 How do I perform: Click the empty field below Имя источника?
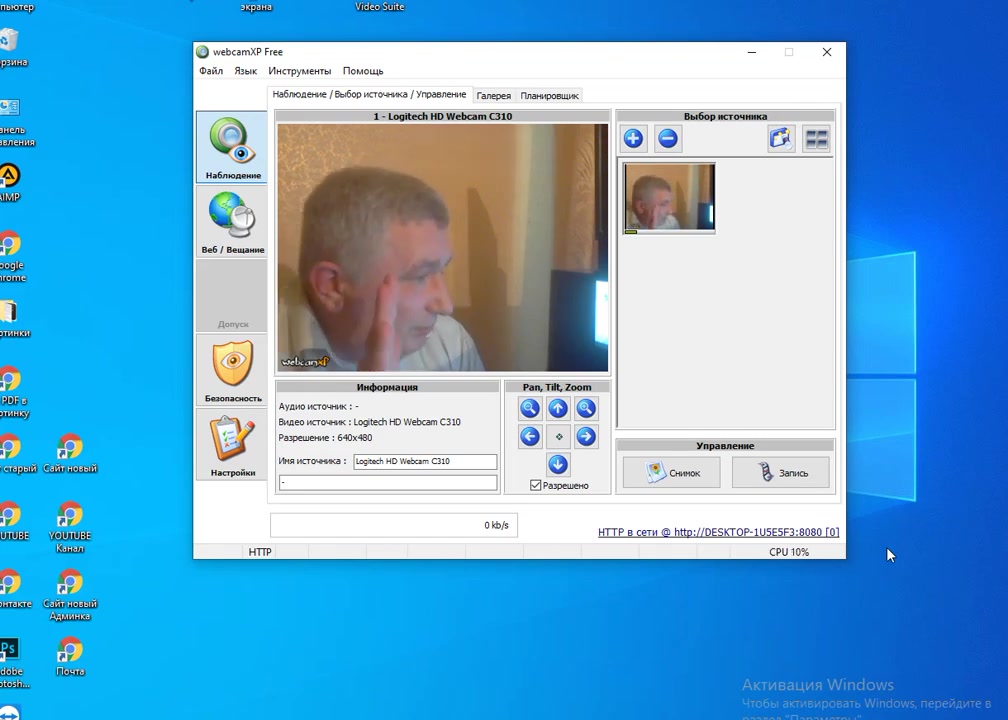pos(388,482)
